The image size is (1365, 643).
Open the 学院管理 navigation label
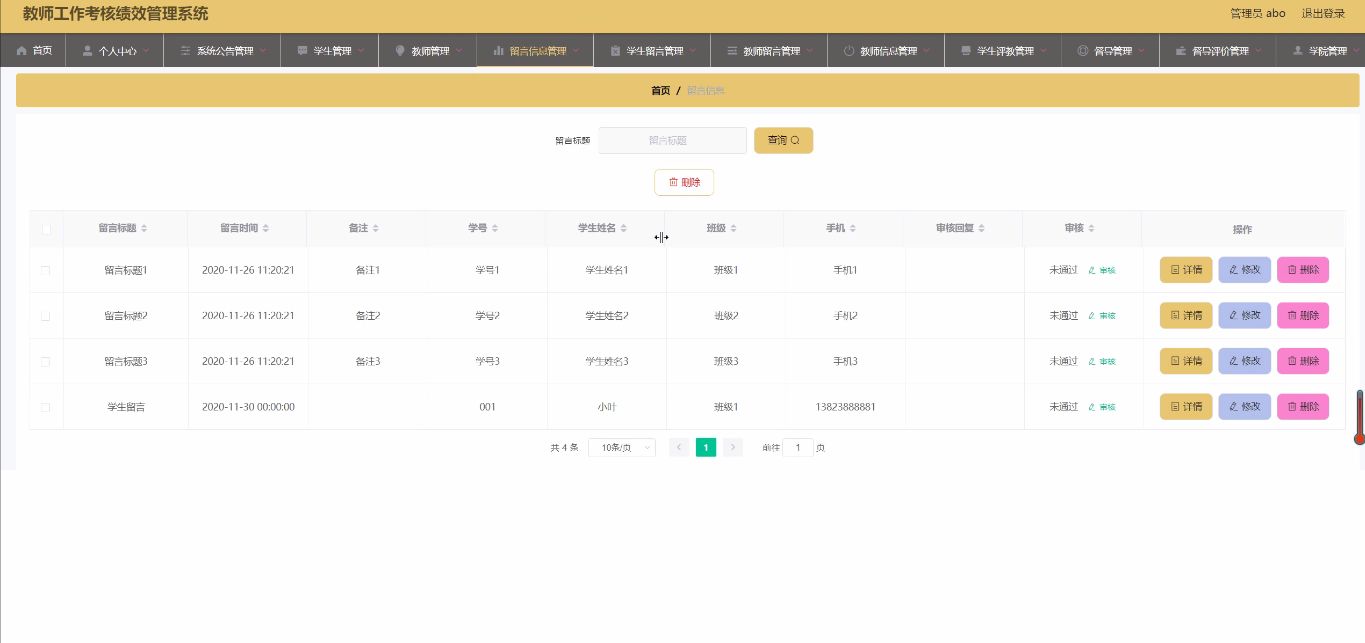pyautogui.click(x=1328, y=50)
